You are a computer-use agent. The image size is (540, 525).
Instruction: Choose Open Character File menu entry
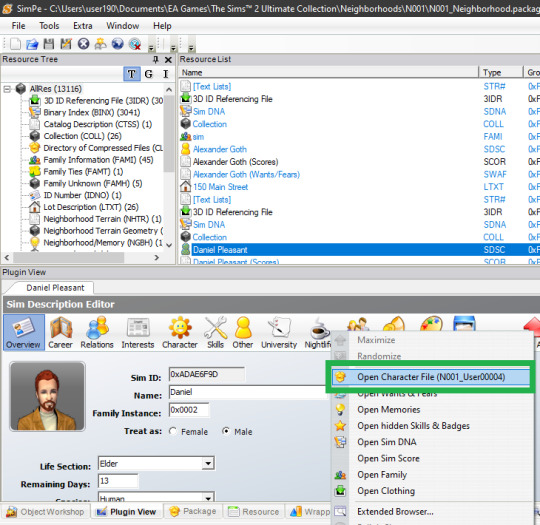[x=431, y=377]
